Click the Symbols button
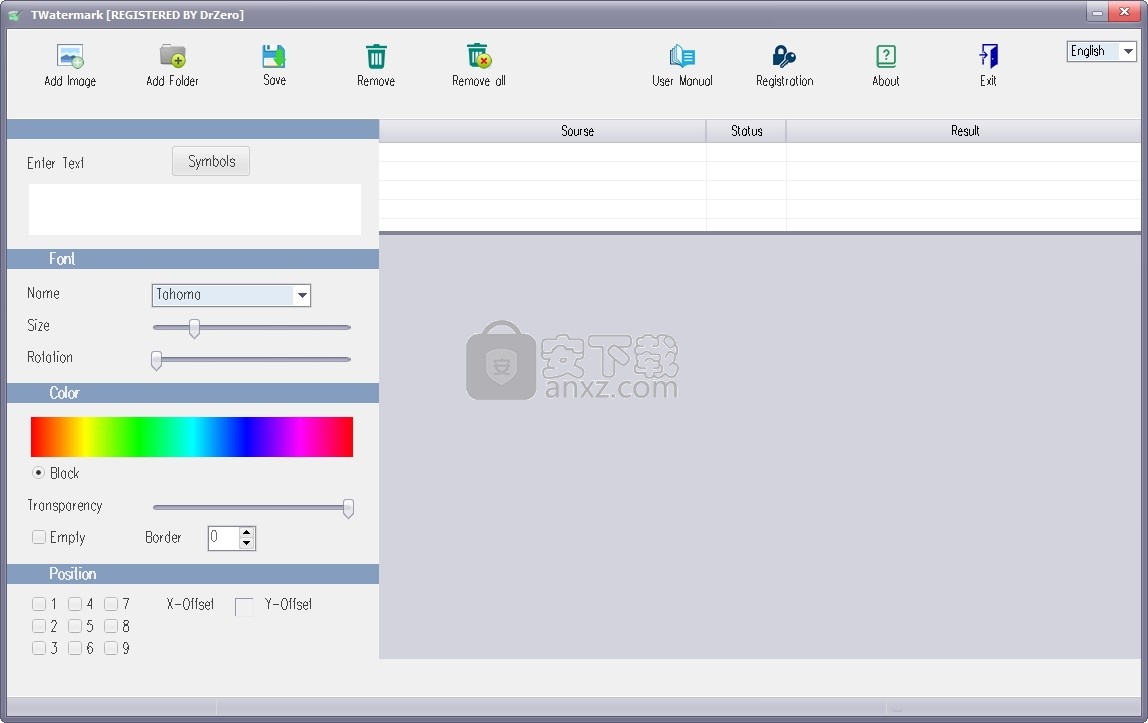The height and width of the screenshot is (723, 1148). (211, 161)
